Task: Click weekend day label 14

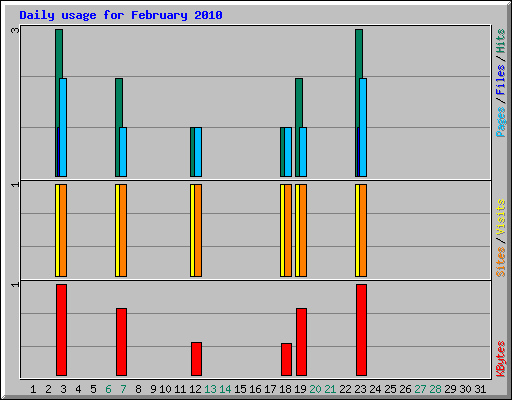Action: (x=225, y=389)
